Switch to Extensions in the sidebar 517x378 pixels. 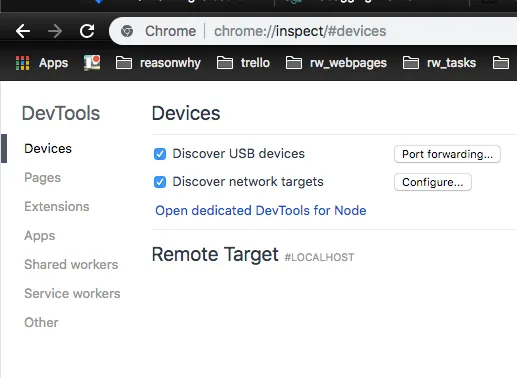point(57,207)
